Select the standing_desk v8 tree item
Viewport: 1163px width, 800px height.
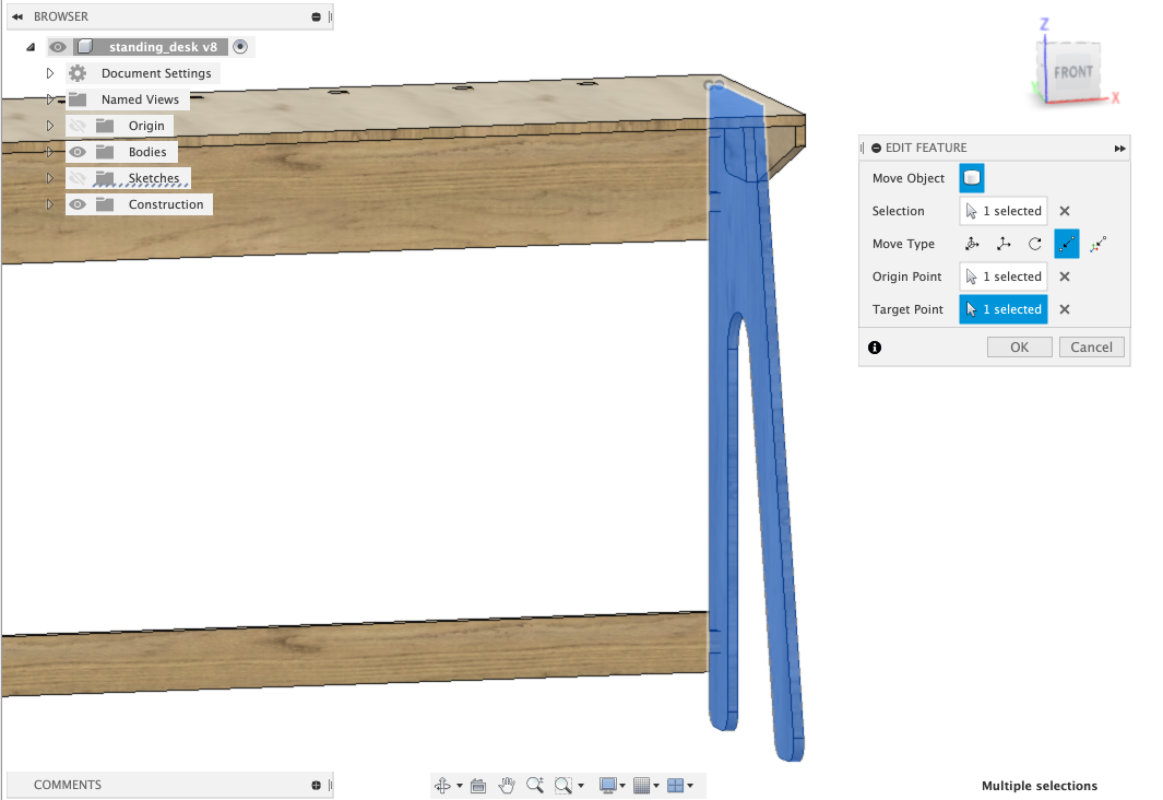click(x=162, y=47)
